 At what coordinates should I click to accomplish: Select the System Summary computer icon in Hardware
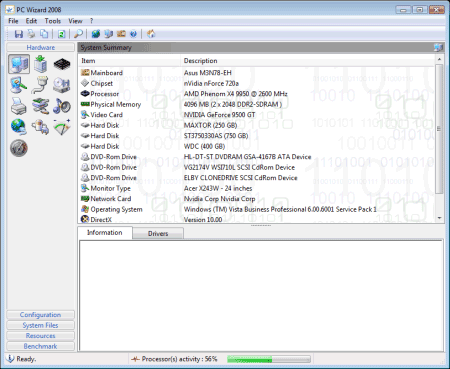(19, 64)
